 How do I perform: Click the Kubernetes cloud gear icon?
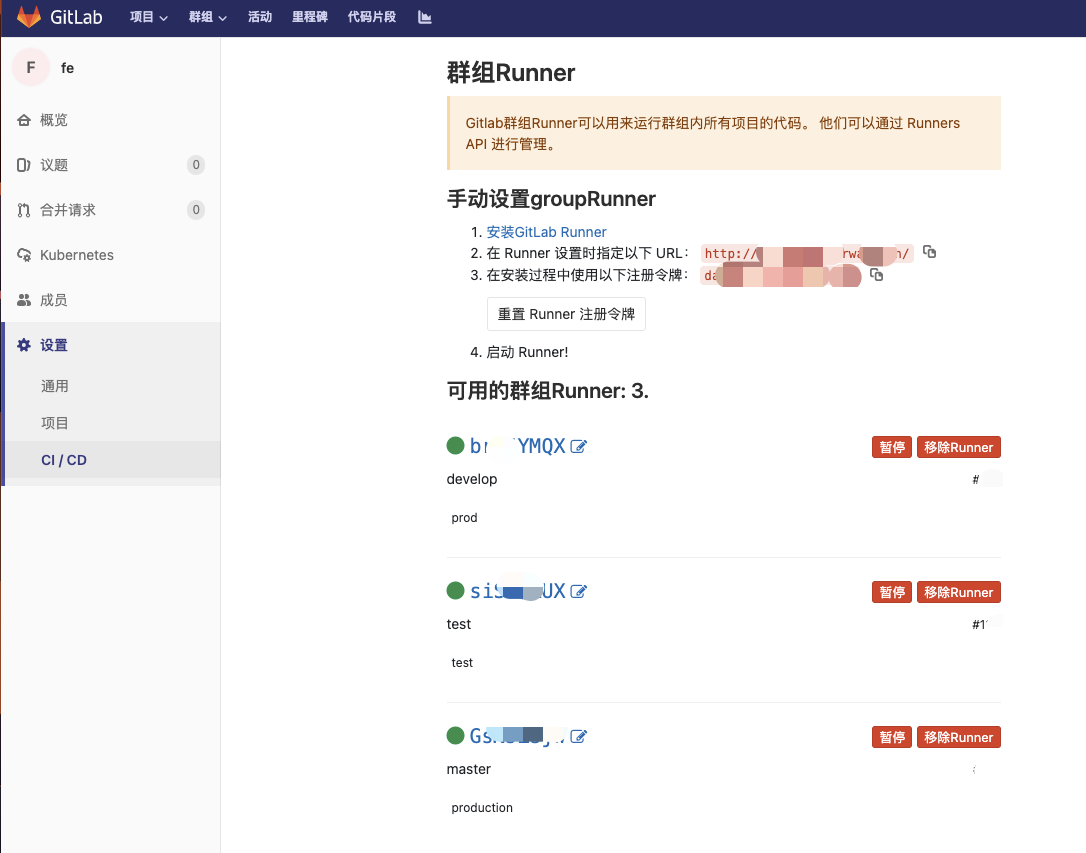[x=24, y=255]
